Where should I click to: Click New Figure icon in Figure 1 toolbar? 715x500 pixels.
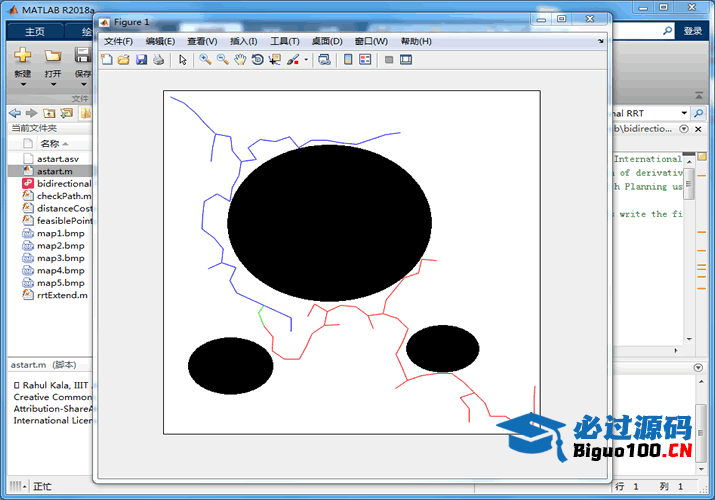point(107,60)
